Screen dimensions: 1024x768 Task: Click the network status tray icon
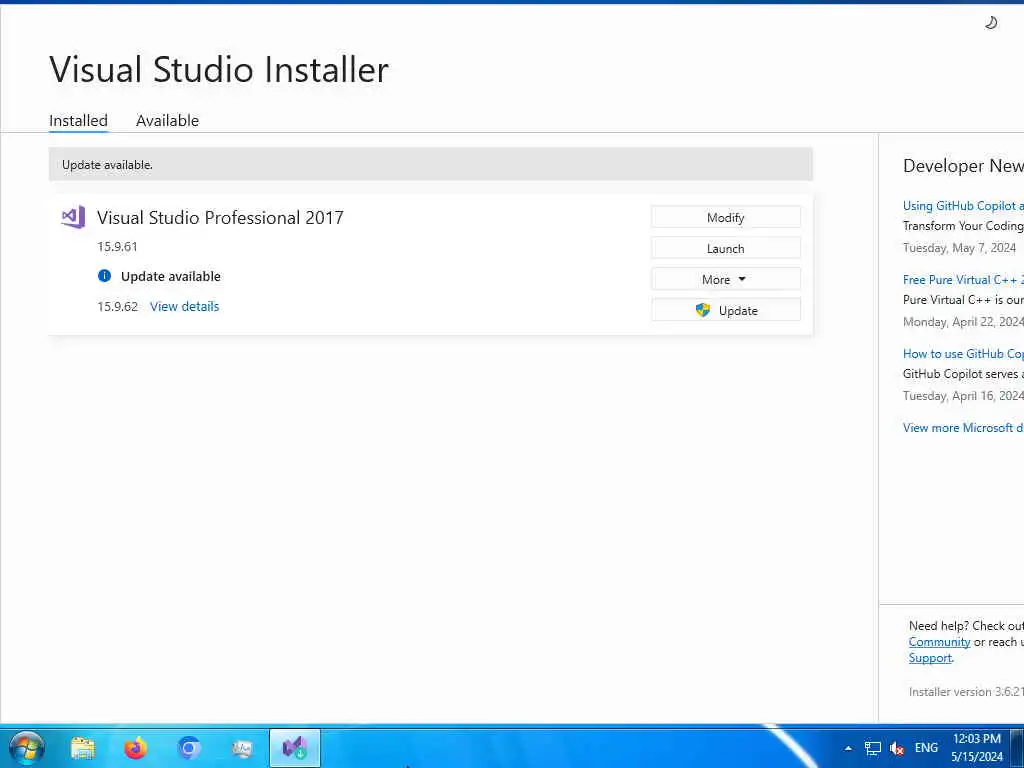click(872, 748)
